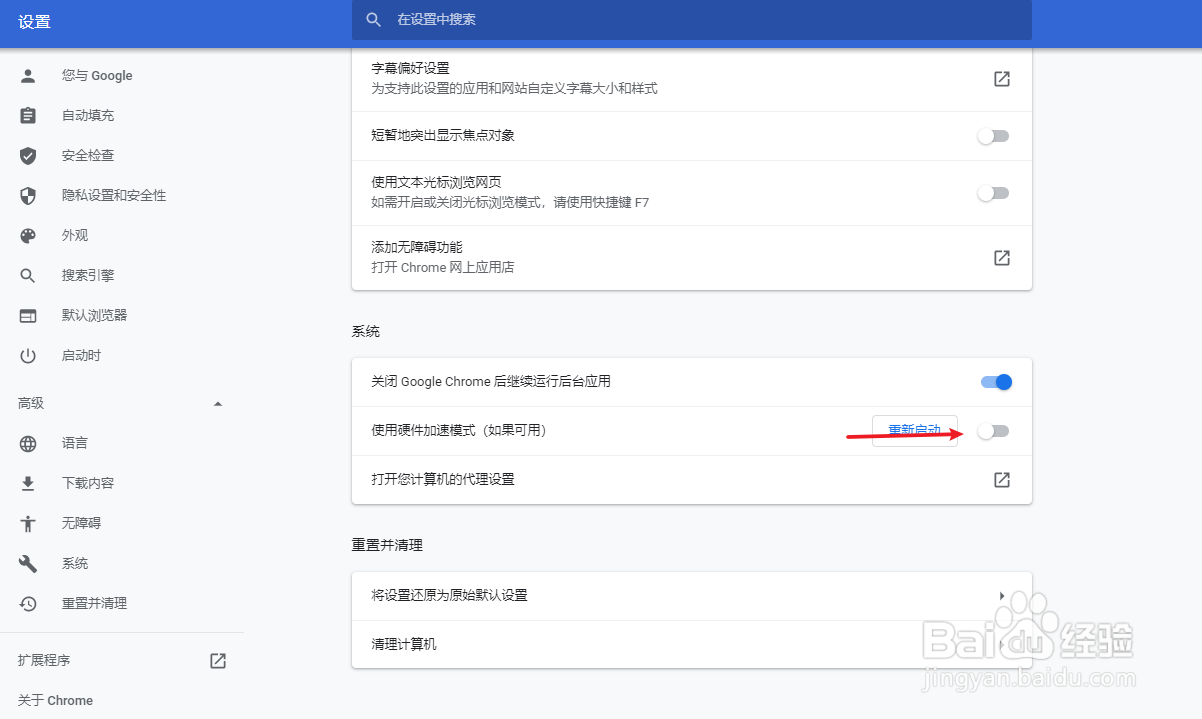Viewport: 1202px width, 719px height.
Task: Expand 将设置还原为原始默认设置 arrow
Action: (x=1002, y=595)
